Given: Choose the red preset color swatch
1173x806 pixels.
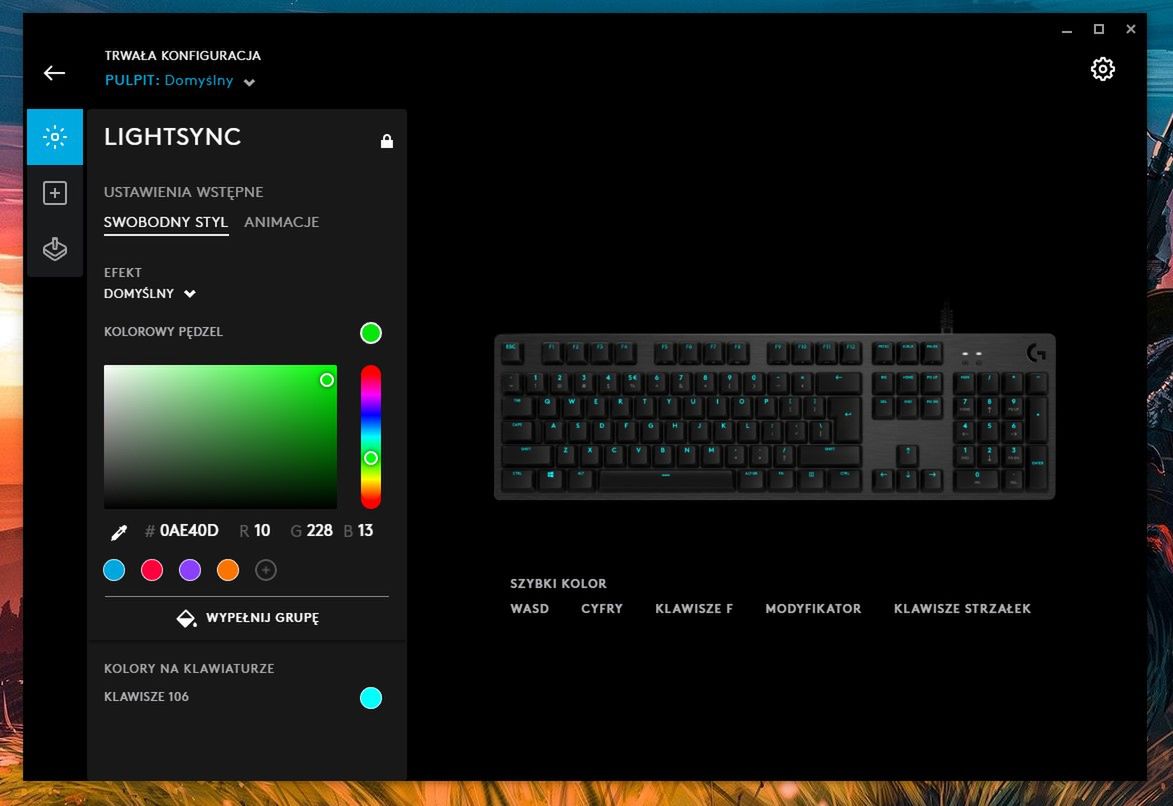Looking at the screenshot, I should pos(152,570).
